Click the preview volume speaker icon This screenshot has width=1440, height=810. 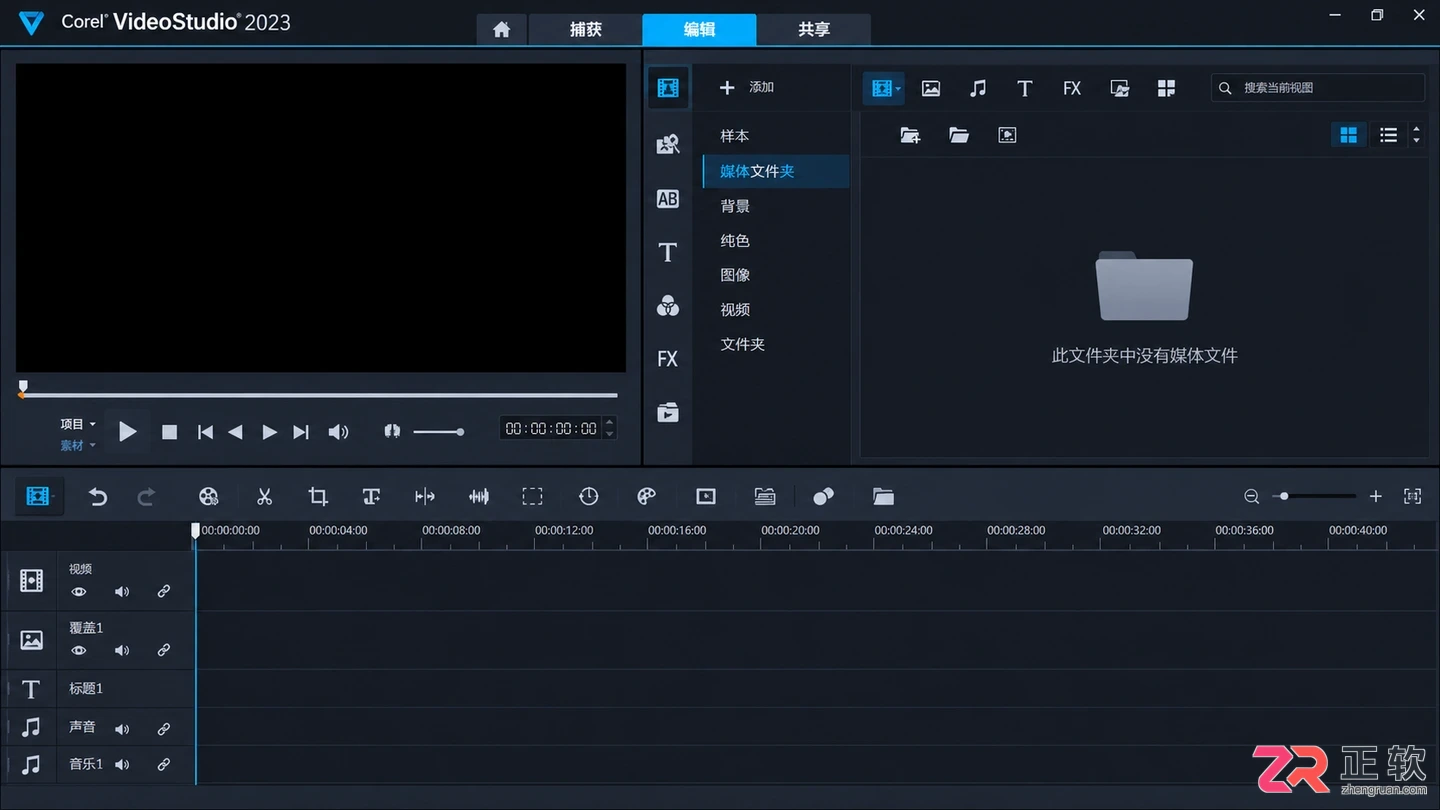(x=339, y=432)
